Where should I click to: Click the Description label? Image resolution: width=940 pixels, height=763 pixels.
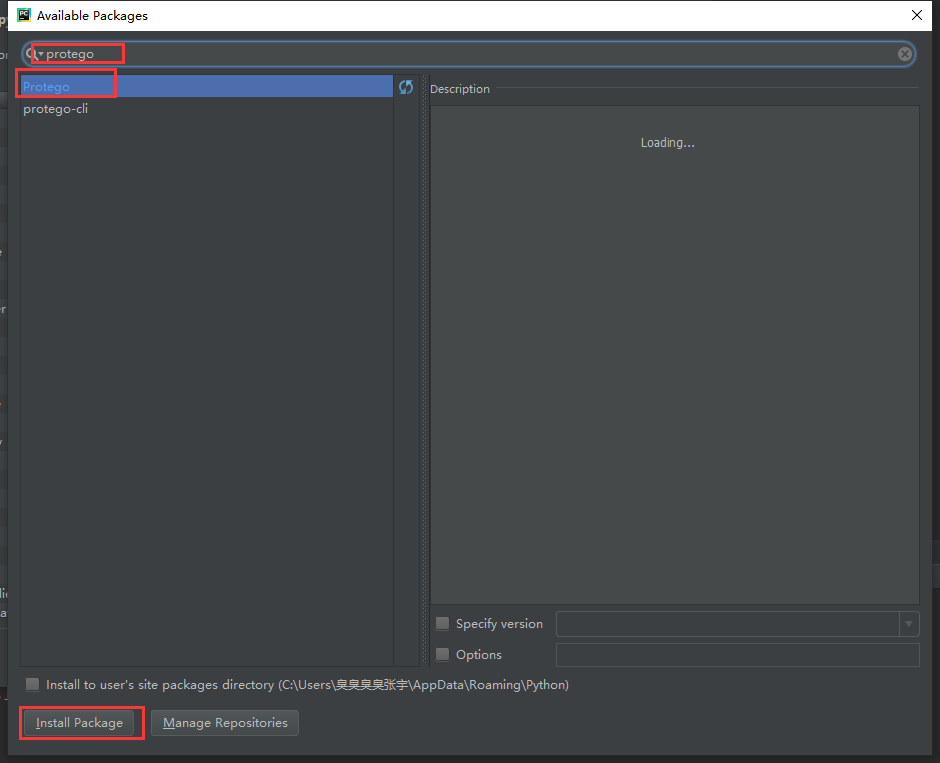point(460,89)
